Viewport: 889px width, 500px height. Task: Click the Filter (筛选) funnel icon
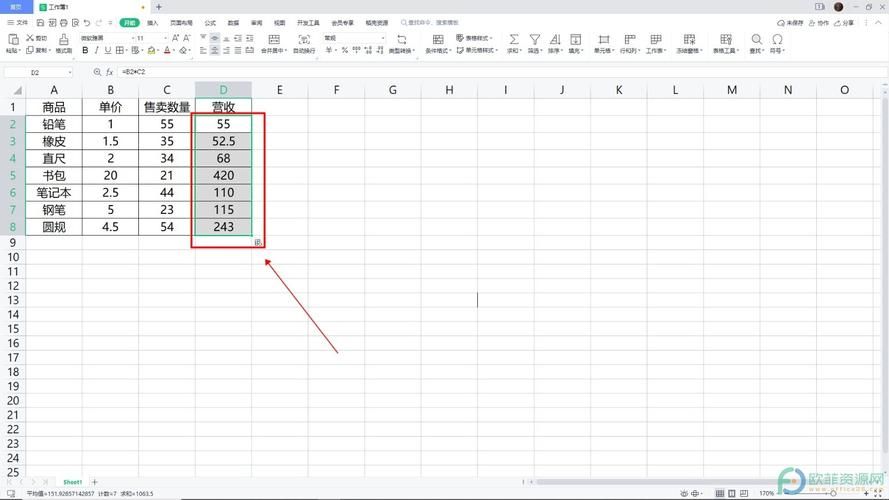click(x=534, y=39)
